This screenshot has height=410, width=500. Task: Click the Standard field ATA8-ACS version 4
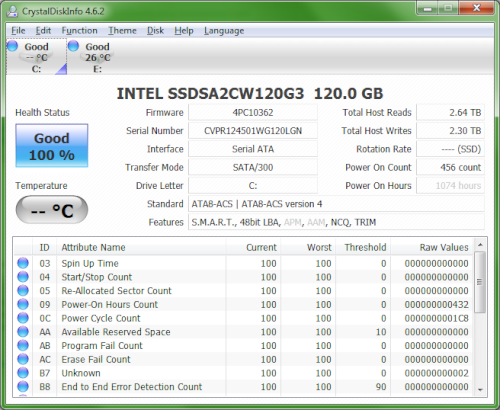point(336,204)
